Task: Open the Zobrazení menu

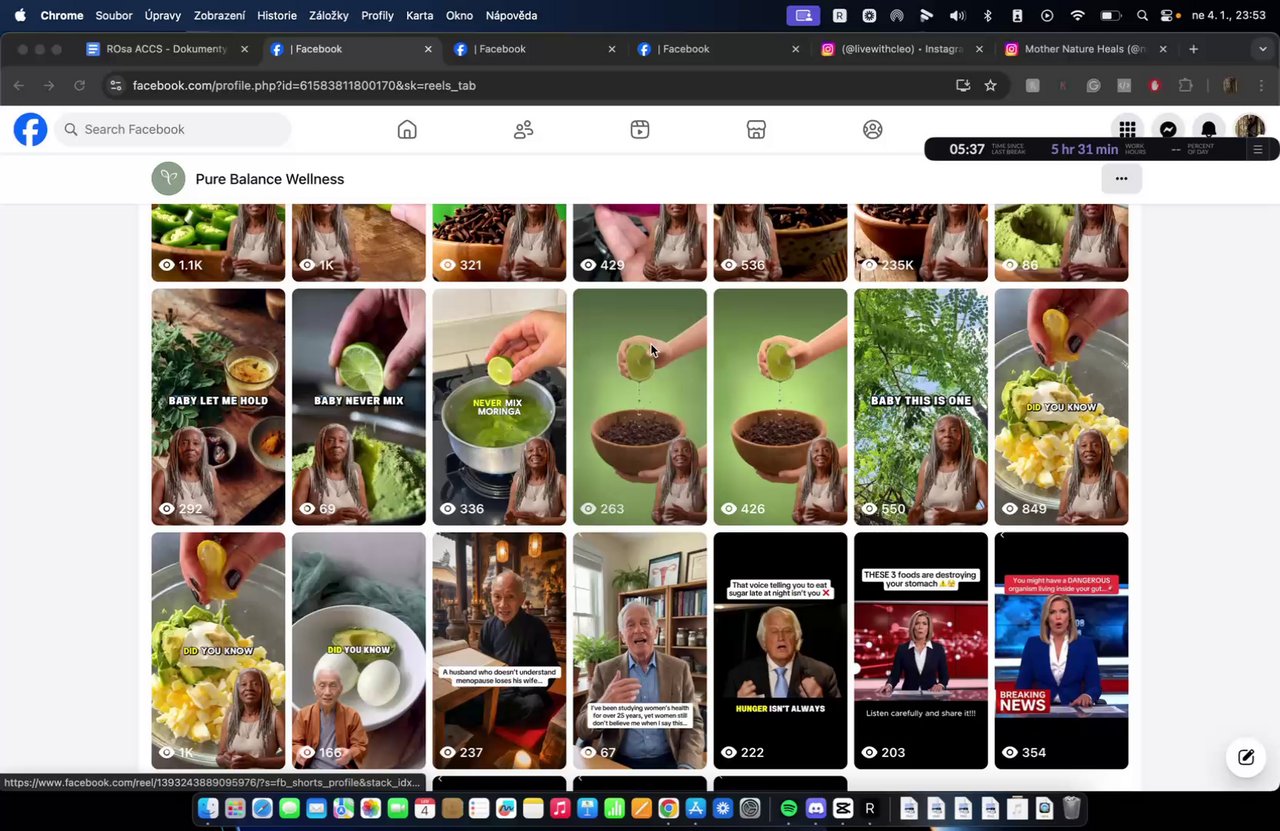Action: tap(219, 15)
